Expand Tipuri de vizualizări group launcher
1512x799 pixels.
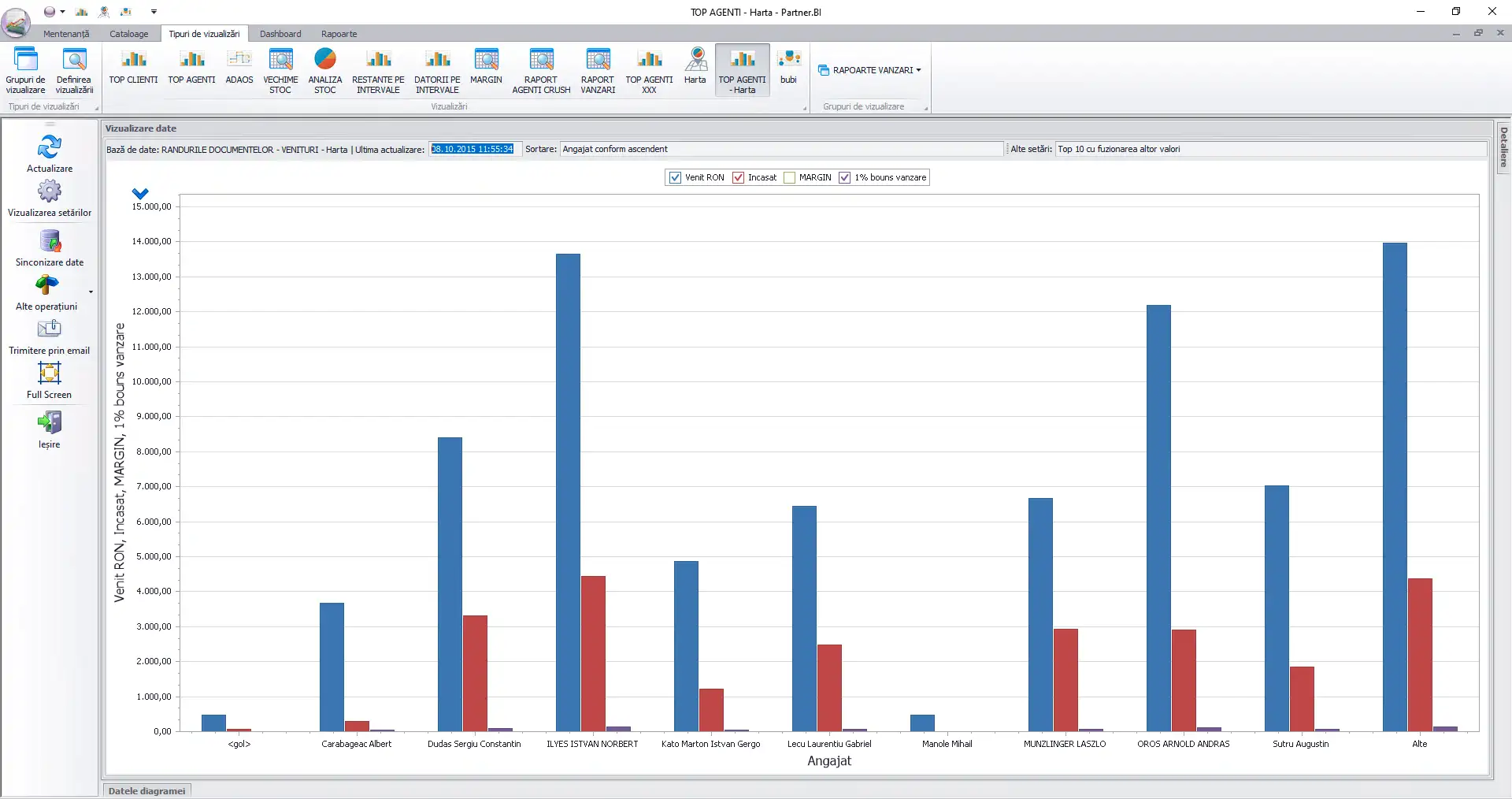97,108
